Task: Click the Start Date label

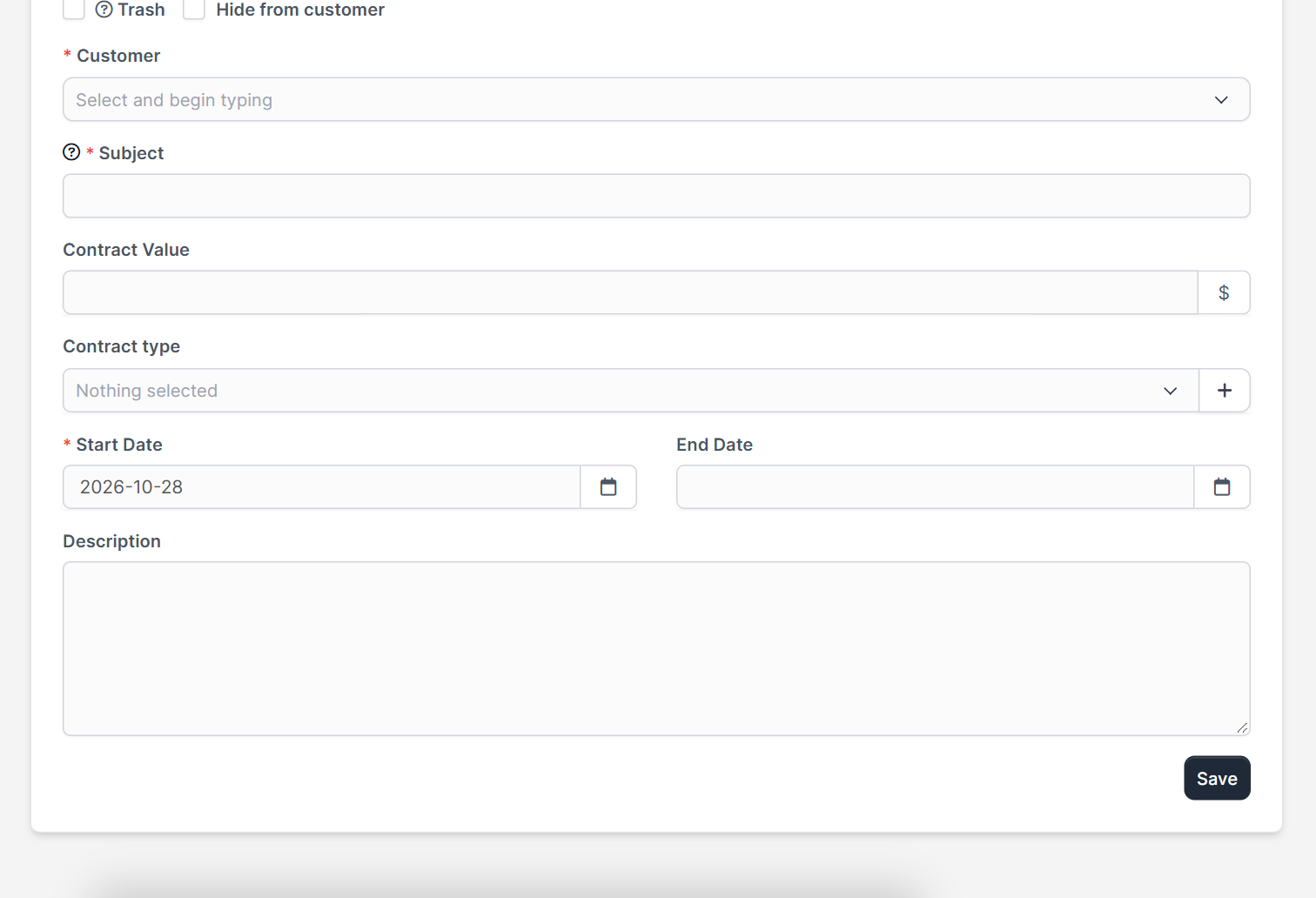Action: 119,445
